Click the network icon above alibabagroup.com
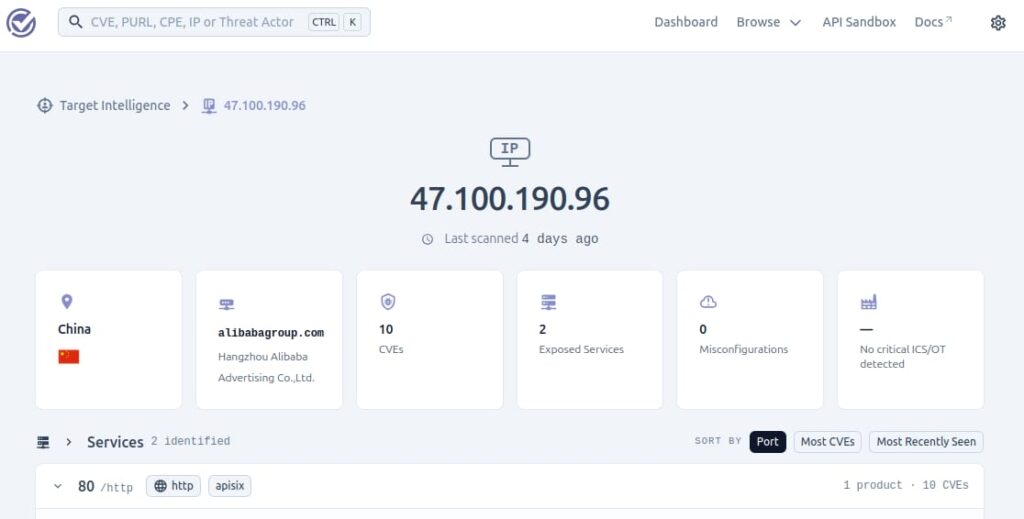1024x519 pixels. click(226, 304)
